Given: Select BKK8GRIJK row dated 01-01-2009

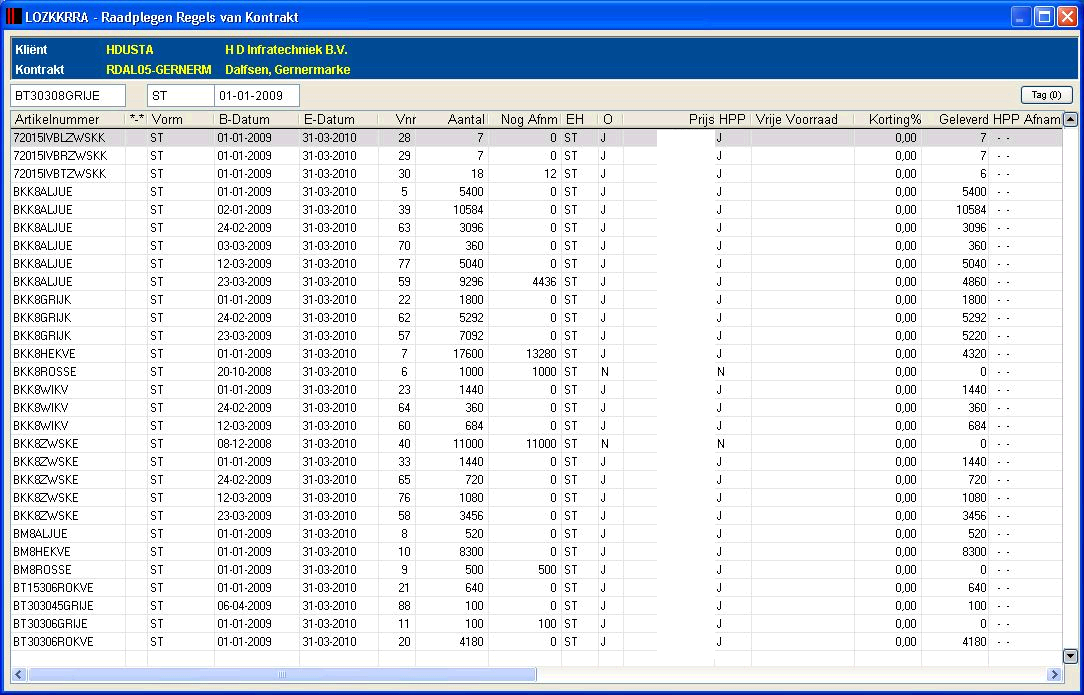Looking at the screenshot, I should click(536, 299).
